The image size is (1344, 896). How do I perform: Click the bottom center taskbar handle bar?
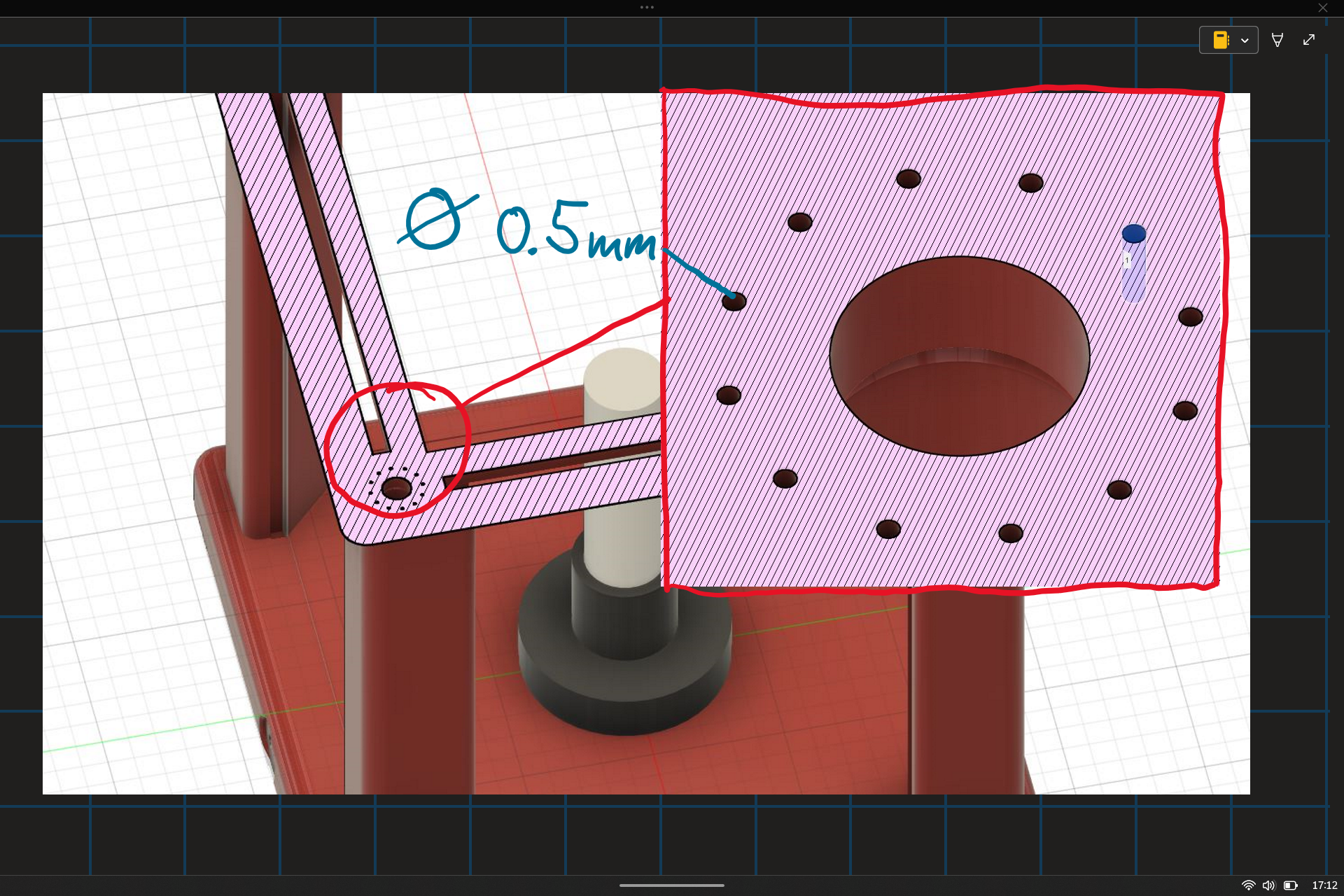[x=672, y=885]
